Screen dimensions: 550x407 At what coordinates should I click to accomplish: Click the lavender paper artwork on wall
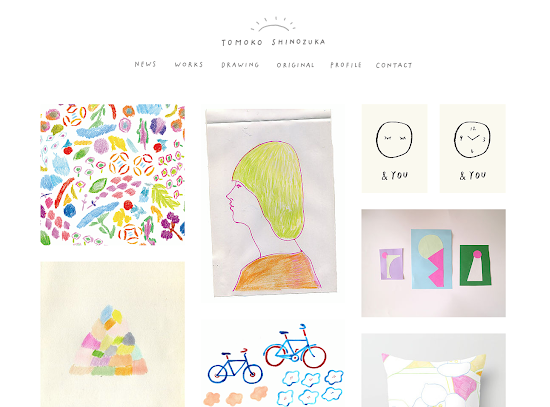(391, 264)
